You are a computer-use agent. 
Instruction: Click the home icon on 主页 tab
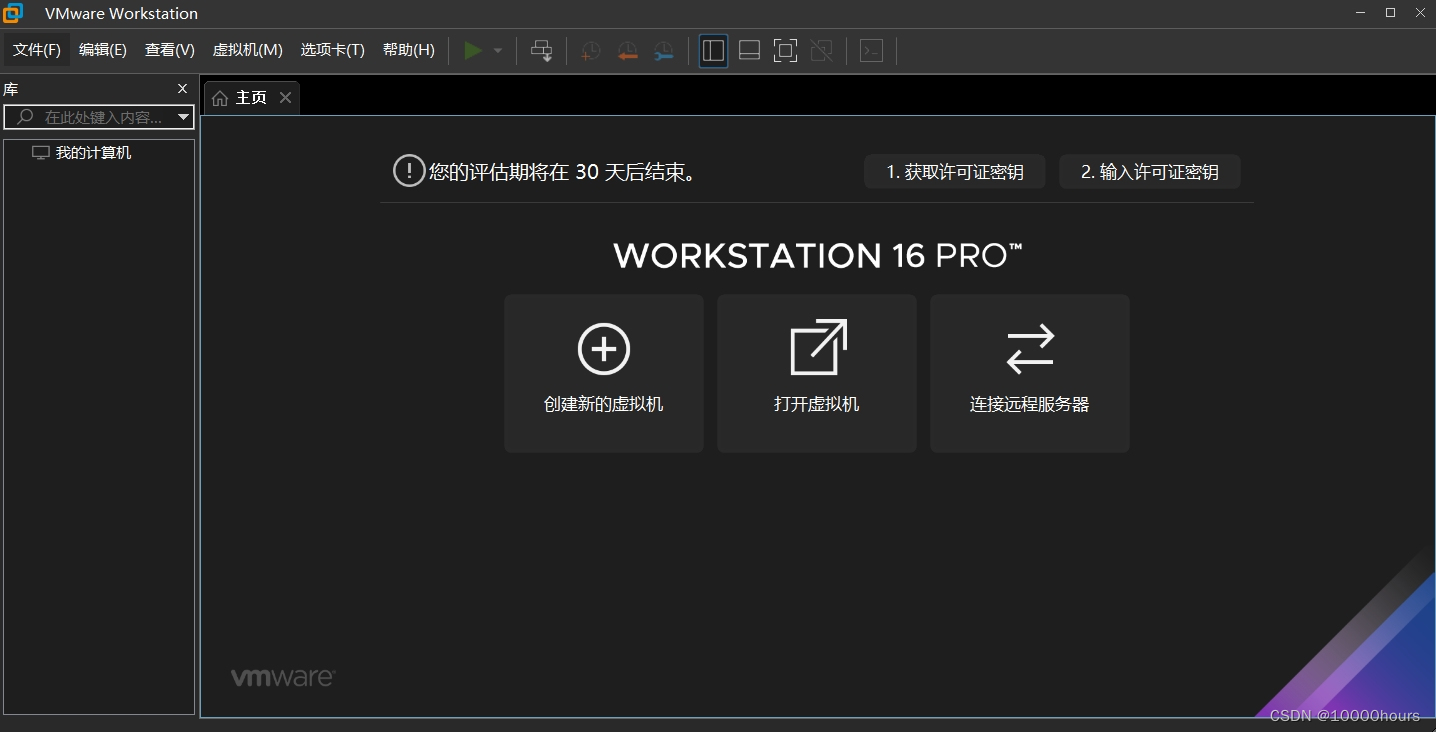[x=220, y=98]
